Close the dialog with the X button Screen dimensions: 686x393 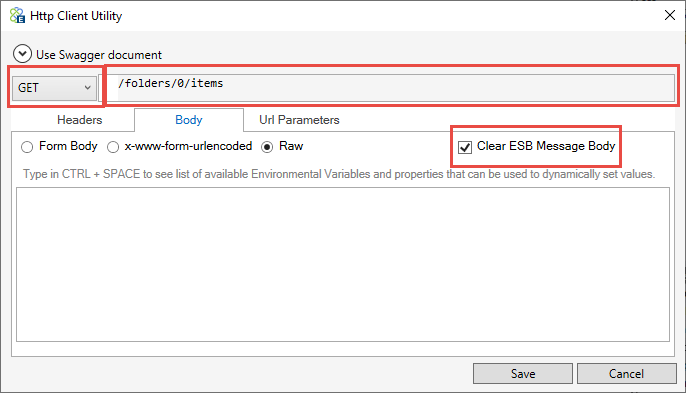point(669,15)
